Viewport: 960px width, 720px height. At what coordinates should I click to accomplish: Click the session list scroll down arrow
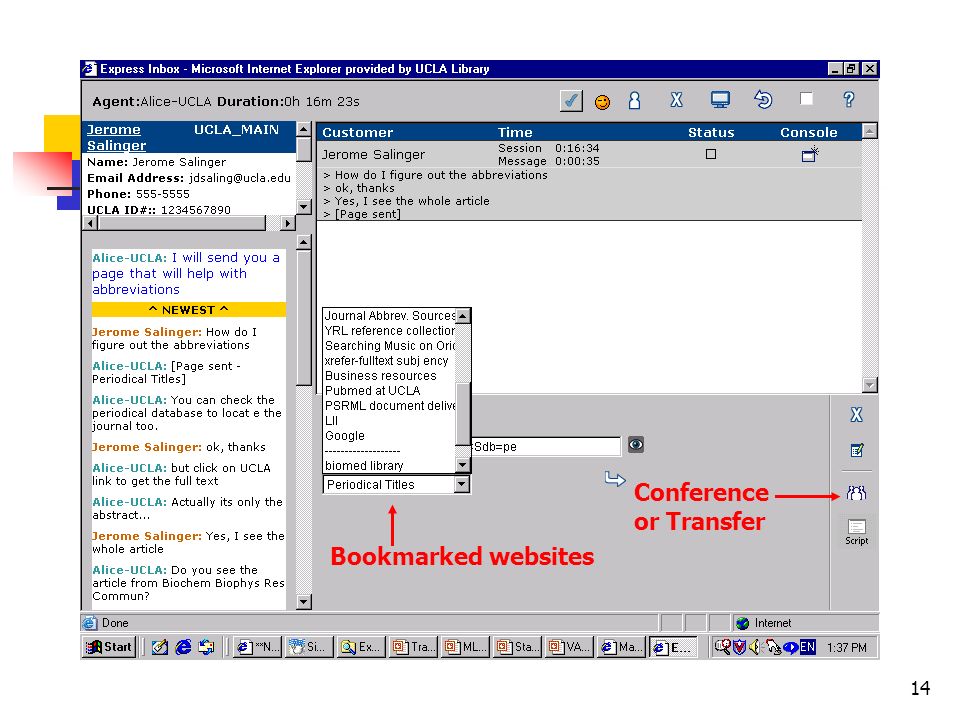coord(869,384)
